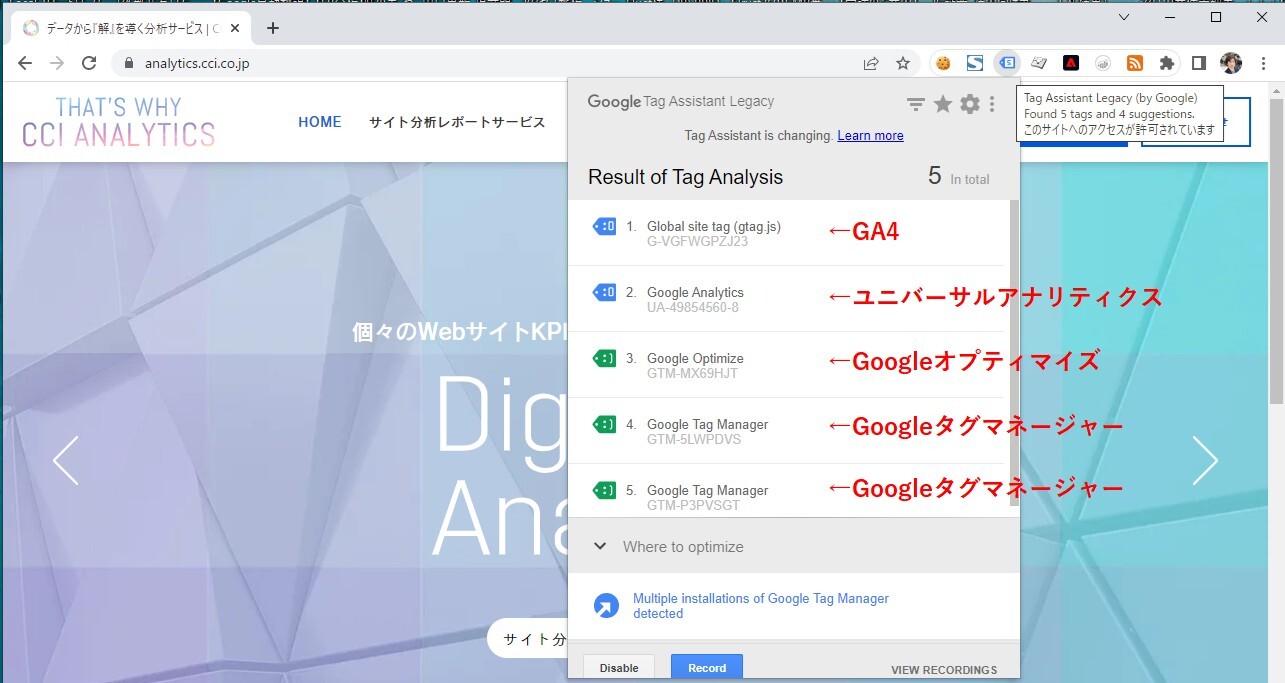Start recording with the Record button

[707, 668]
